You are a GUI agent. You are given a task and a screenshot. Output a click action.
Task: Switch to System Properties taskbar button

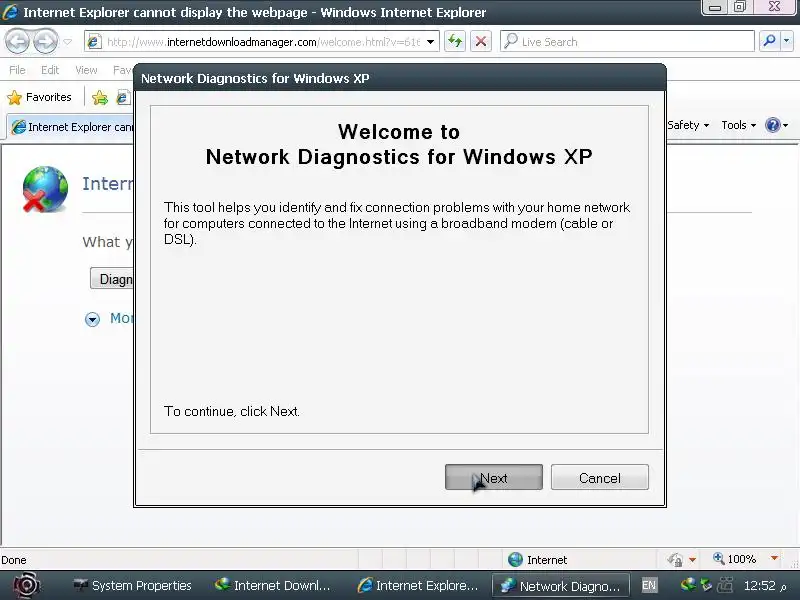(132, 586)
